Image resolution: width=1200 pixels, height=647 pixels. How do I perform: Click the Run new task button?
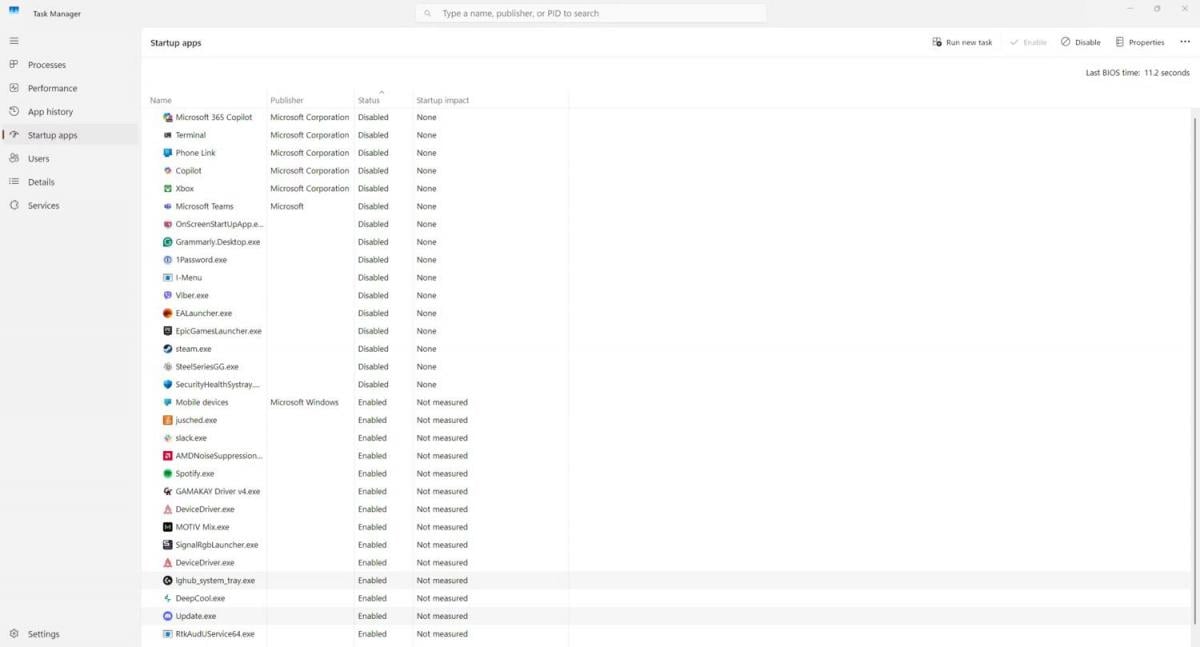click(x=961, y=42)
